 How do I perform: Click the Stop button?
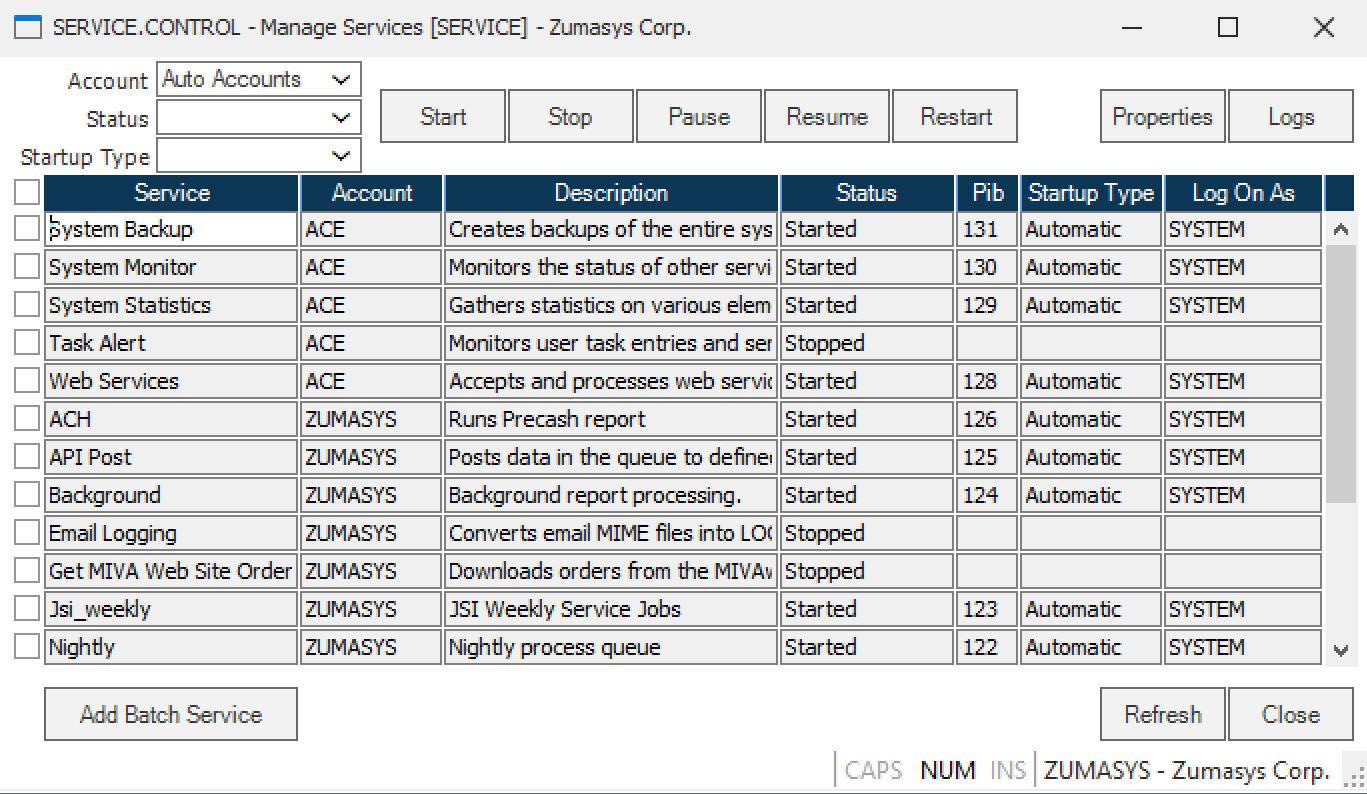tap(570, 116)
